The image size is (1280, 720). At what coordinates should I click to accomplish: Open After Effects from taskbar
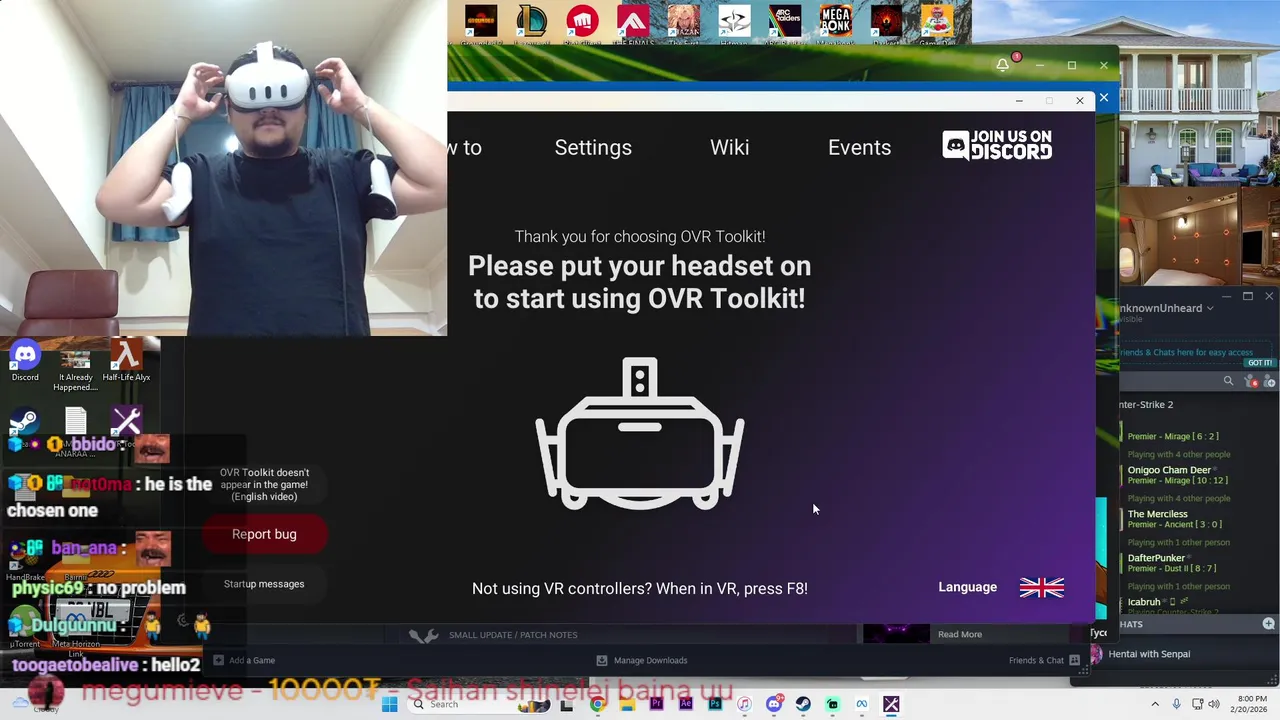[x=686, y=704]
